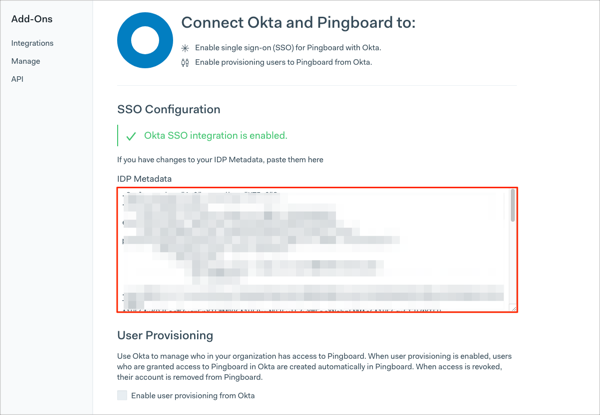Enable user provisioning from Okta checkbox
The width and height of the screenshot is (600, 415).
tap(122, 396)
